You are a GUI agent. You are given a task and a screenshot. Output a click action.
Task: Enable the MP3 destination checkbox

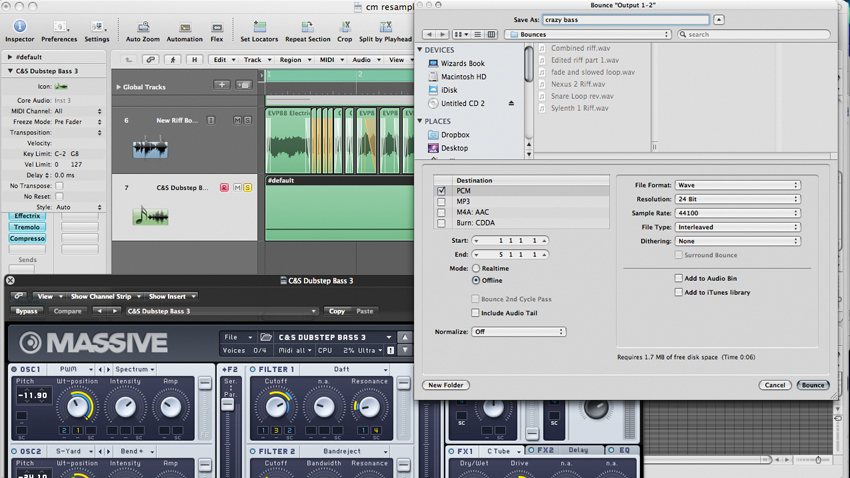coord(441,202)
